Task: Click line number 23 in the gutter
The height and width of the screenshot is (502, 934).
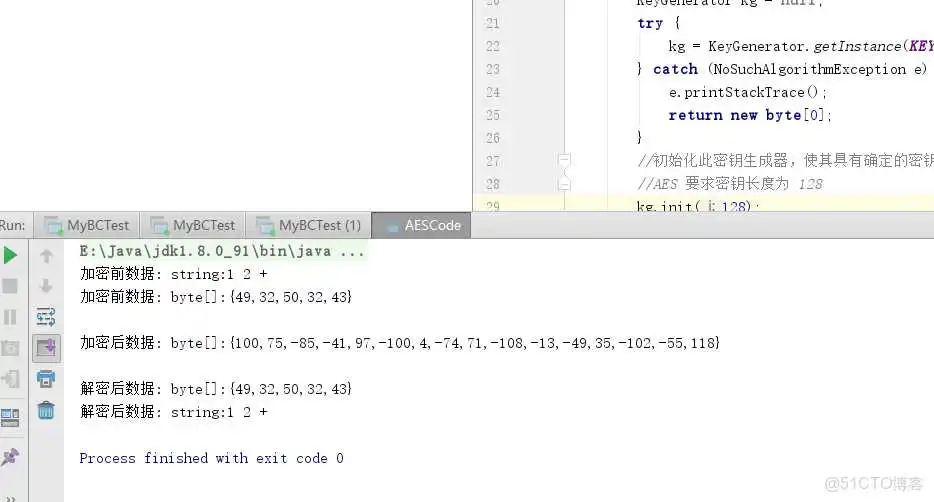Action: click(x=493, y=70)
